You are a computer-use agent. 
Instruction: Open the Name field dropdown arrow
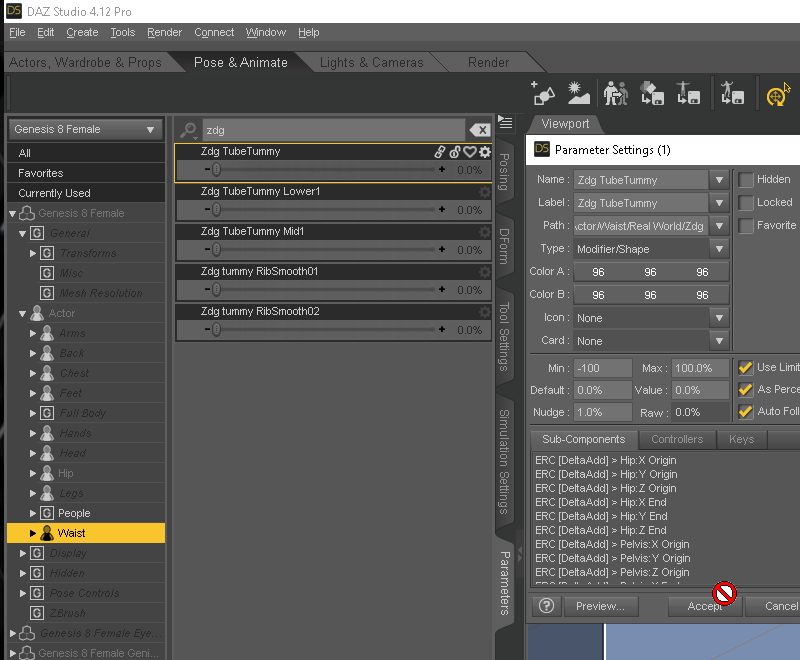(x=719, y=180)
